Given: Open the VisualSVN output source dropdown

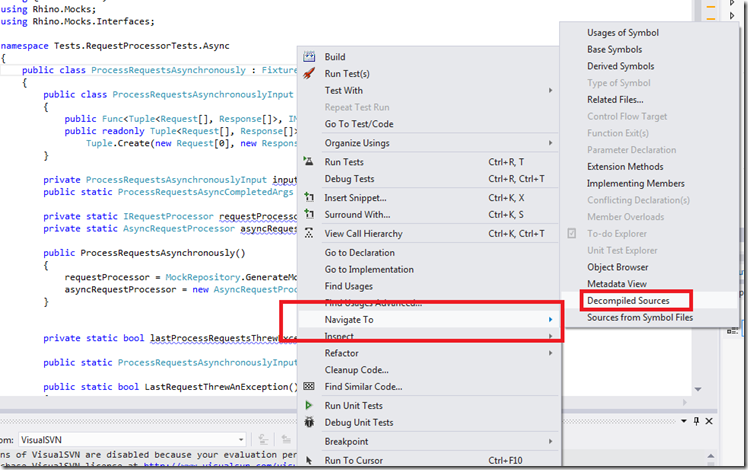Looking at the screenshot, I should click(x=241, y=439).
